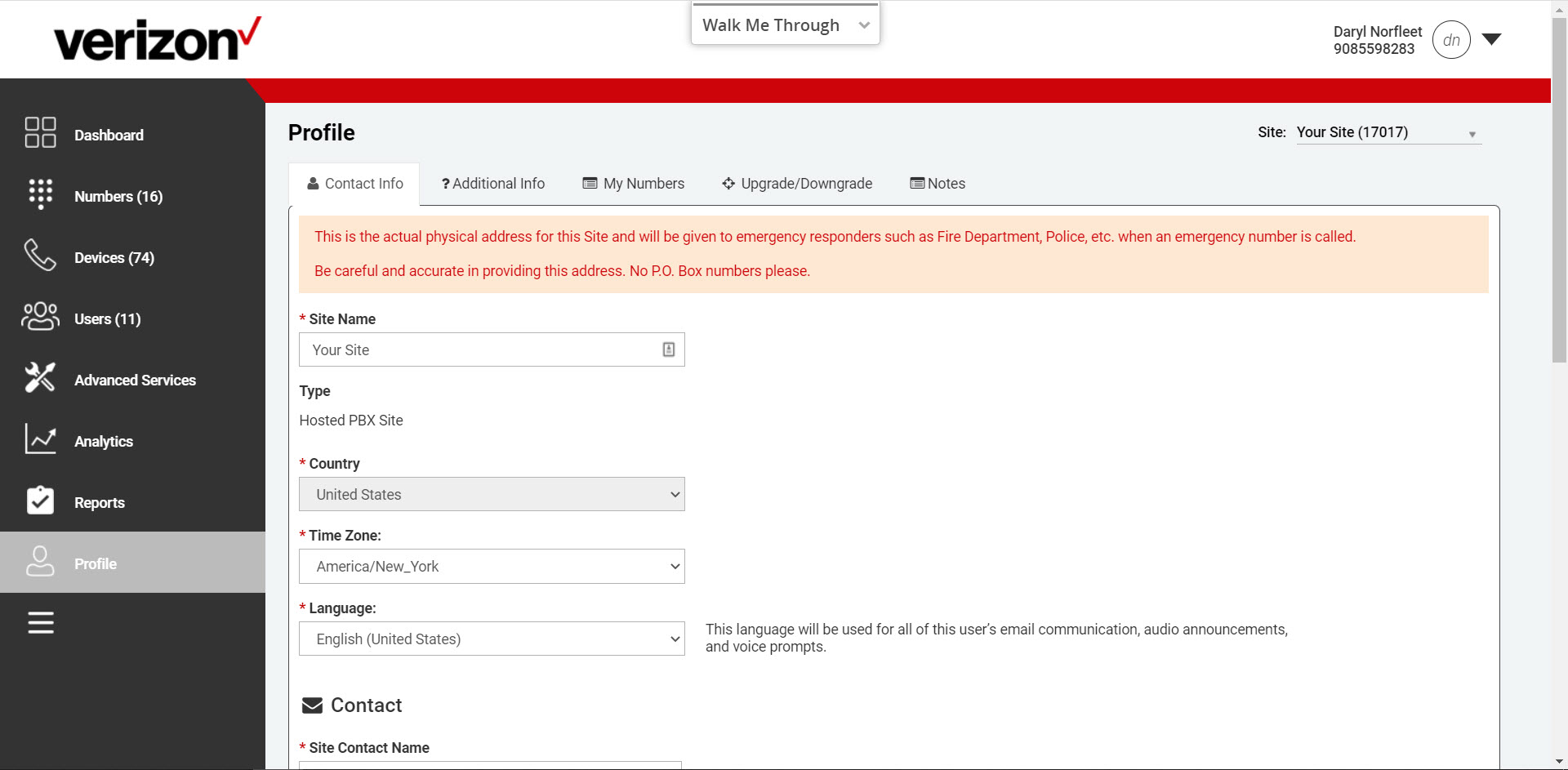Click the envelope icon beside Contact heading
This screenshot has height=770, width=1568.
(x=312, y=705)
